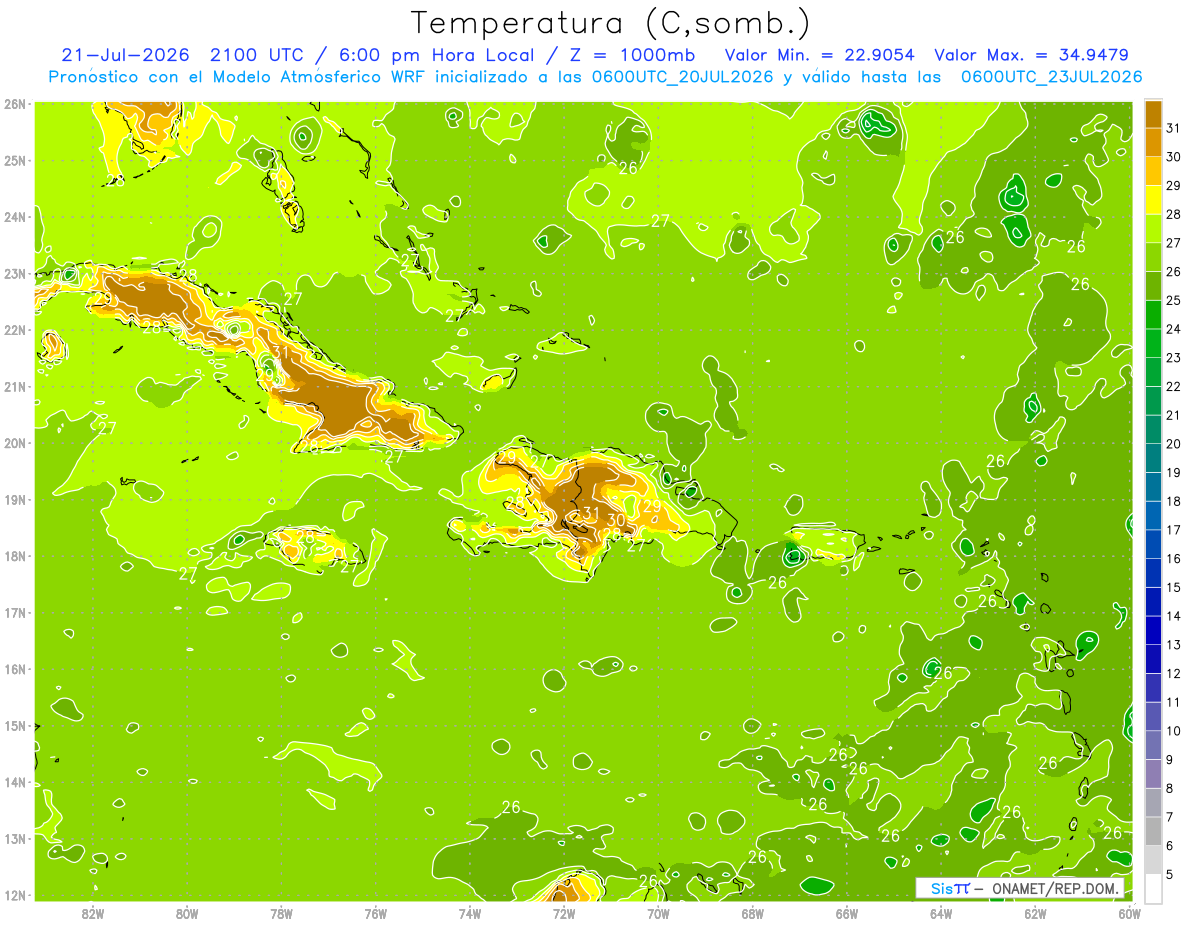Click the colorbar label '28'

(x=1174, y=214)
